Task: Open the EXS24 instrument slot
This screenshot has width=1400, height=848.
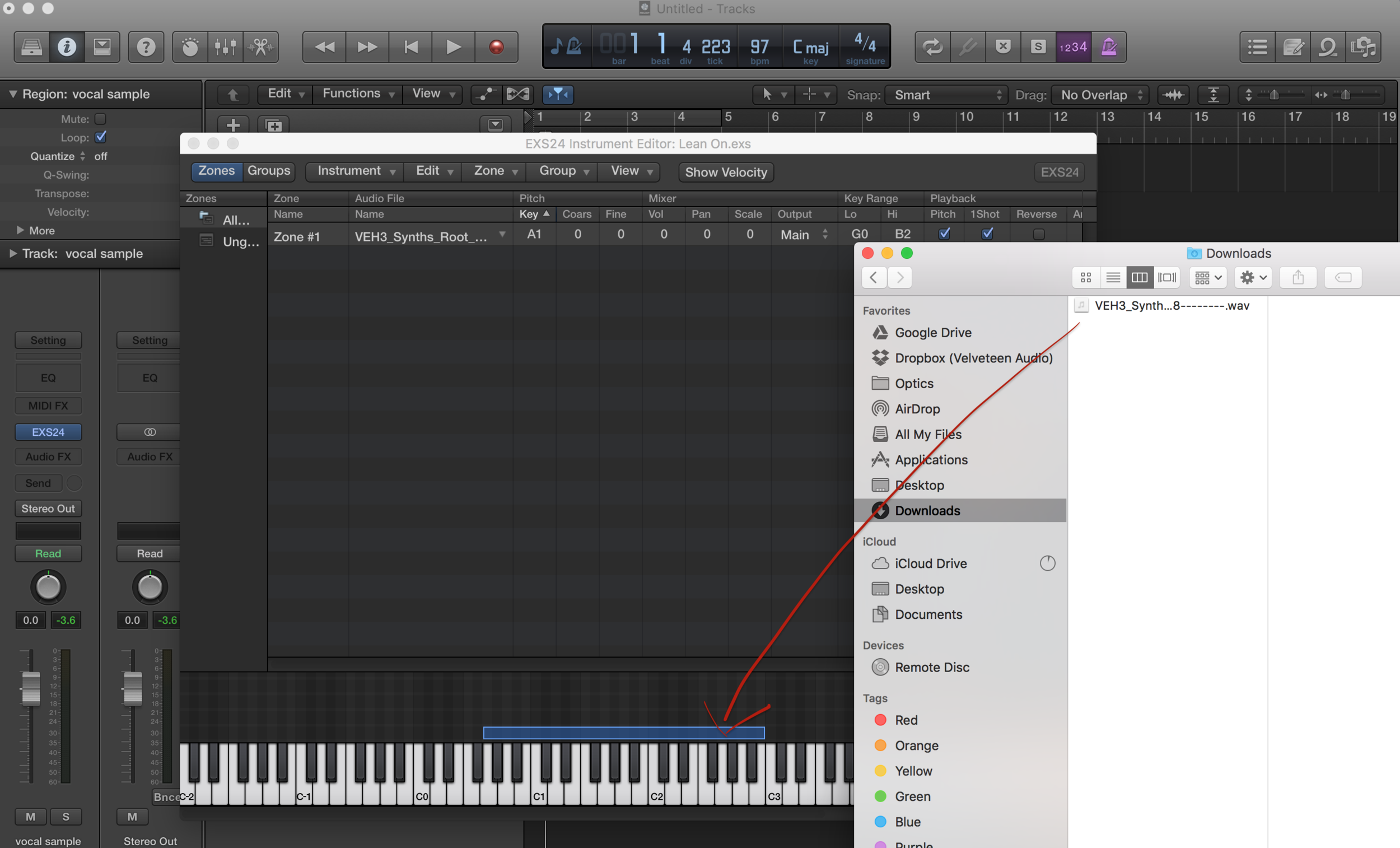Action: click(48, 432)
